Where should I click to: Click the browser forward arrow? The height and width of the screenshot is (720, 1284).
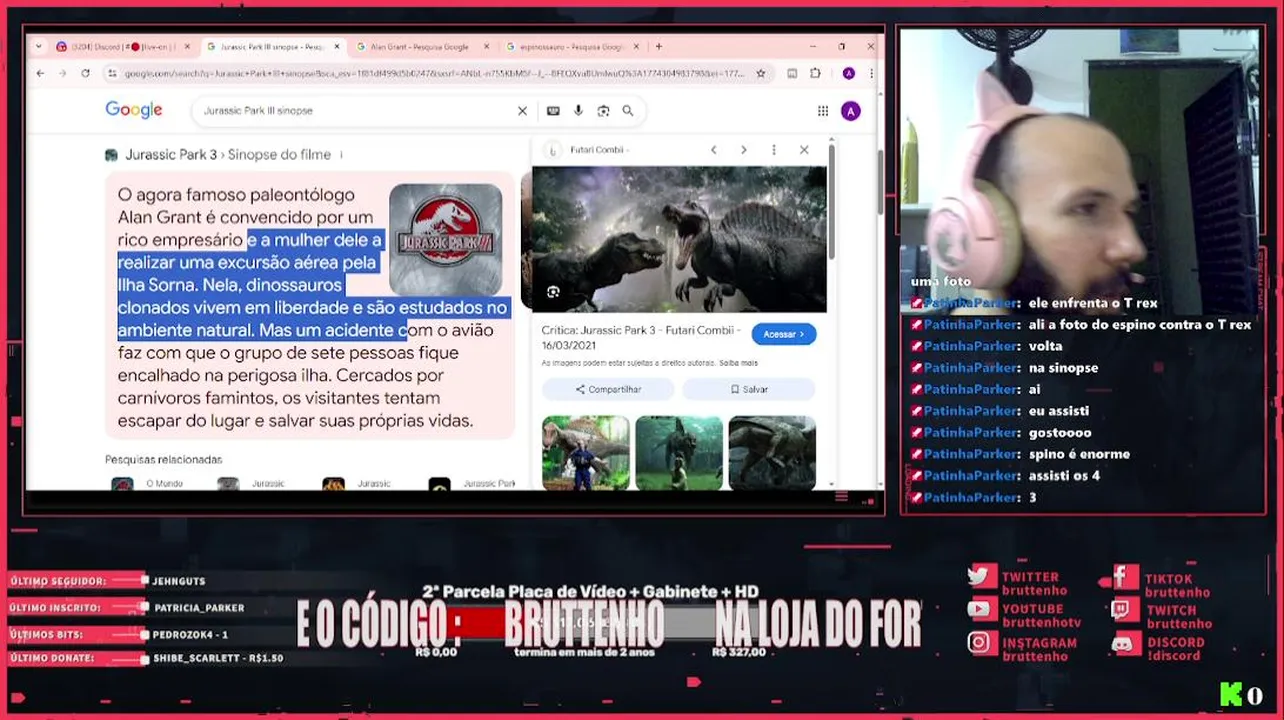point(62,73)
